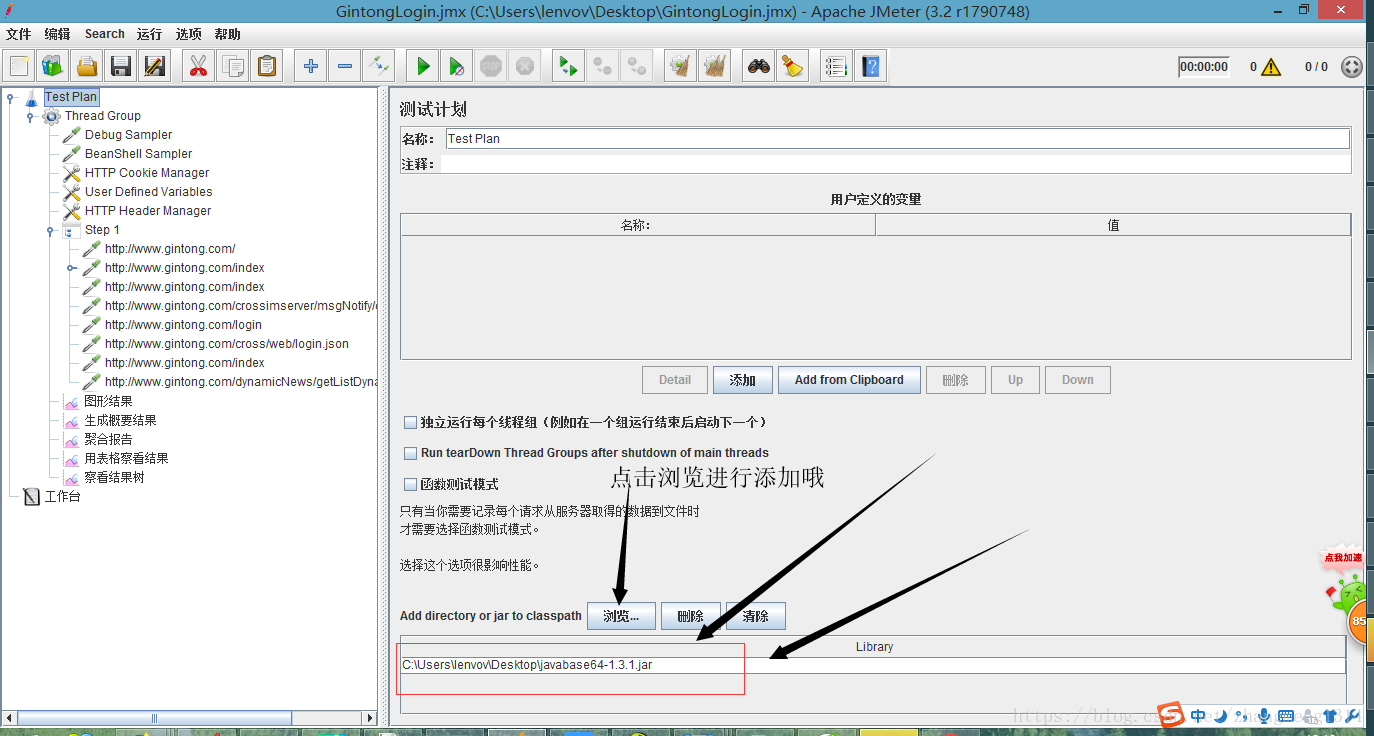Open the Templates toolbar icon

pos(53,67)
